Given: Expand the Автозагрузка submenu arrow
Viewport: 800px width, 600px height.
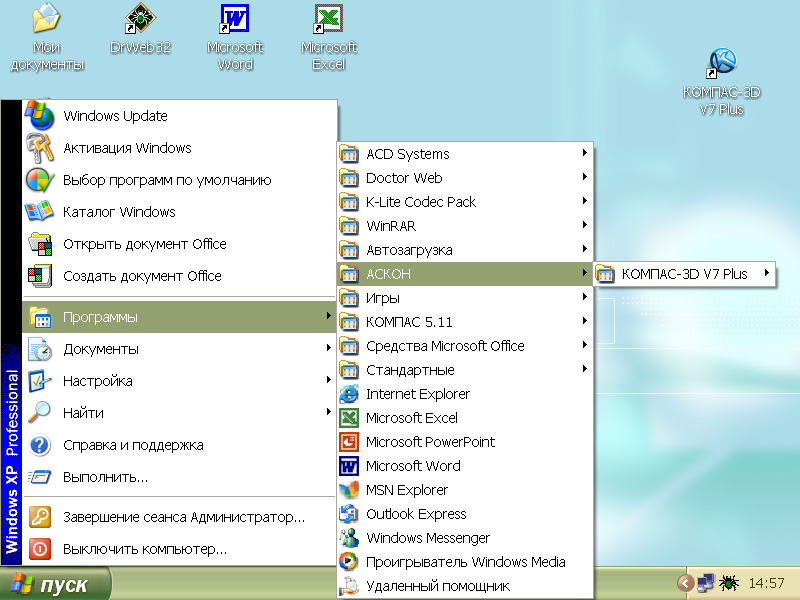Looking at the screenshot, I should 585,248.
